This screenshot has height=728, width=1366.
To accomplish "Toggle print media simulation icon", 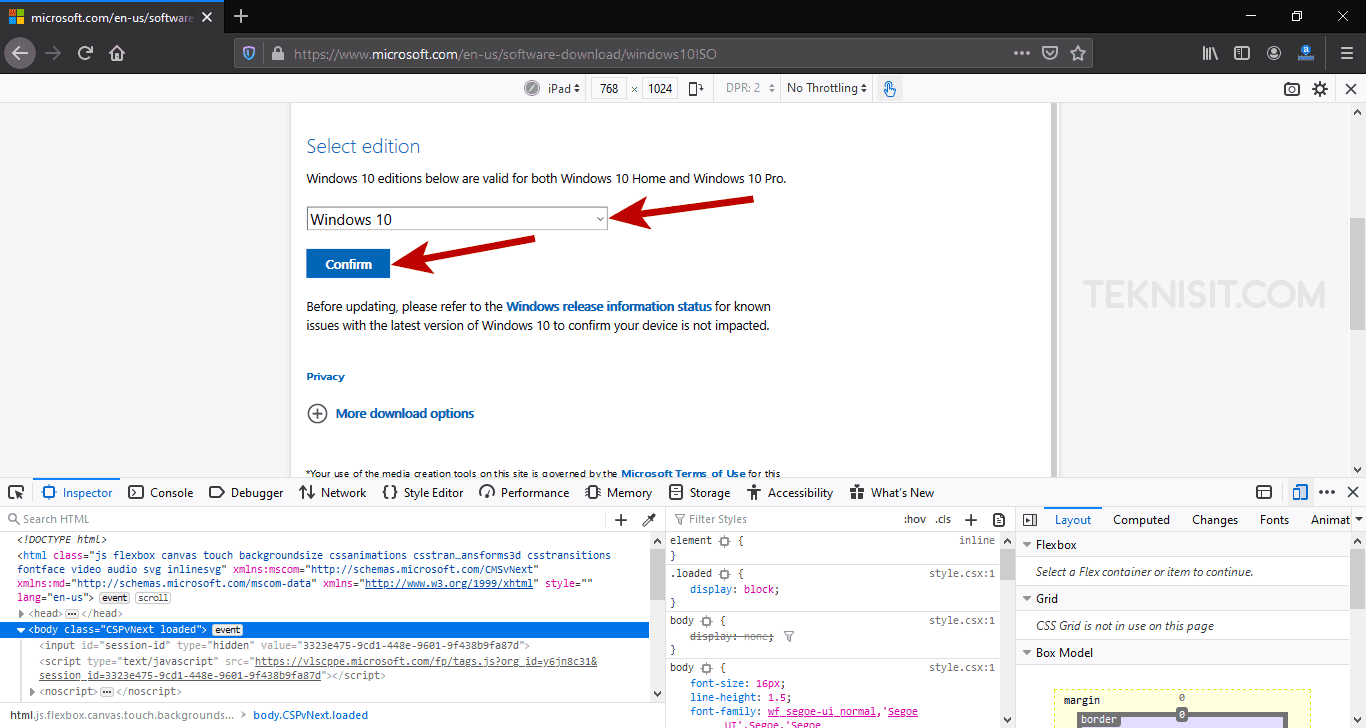I will pos(999,519).
